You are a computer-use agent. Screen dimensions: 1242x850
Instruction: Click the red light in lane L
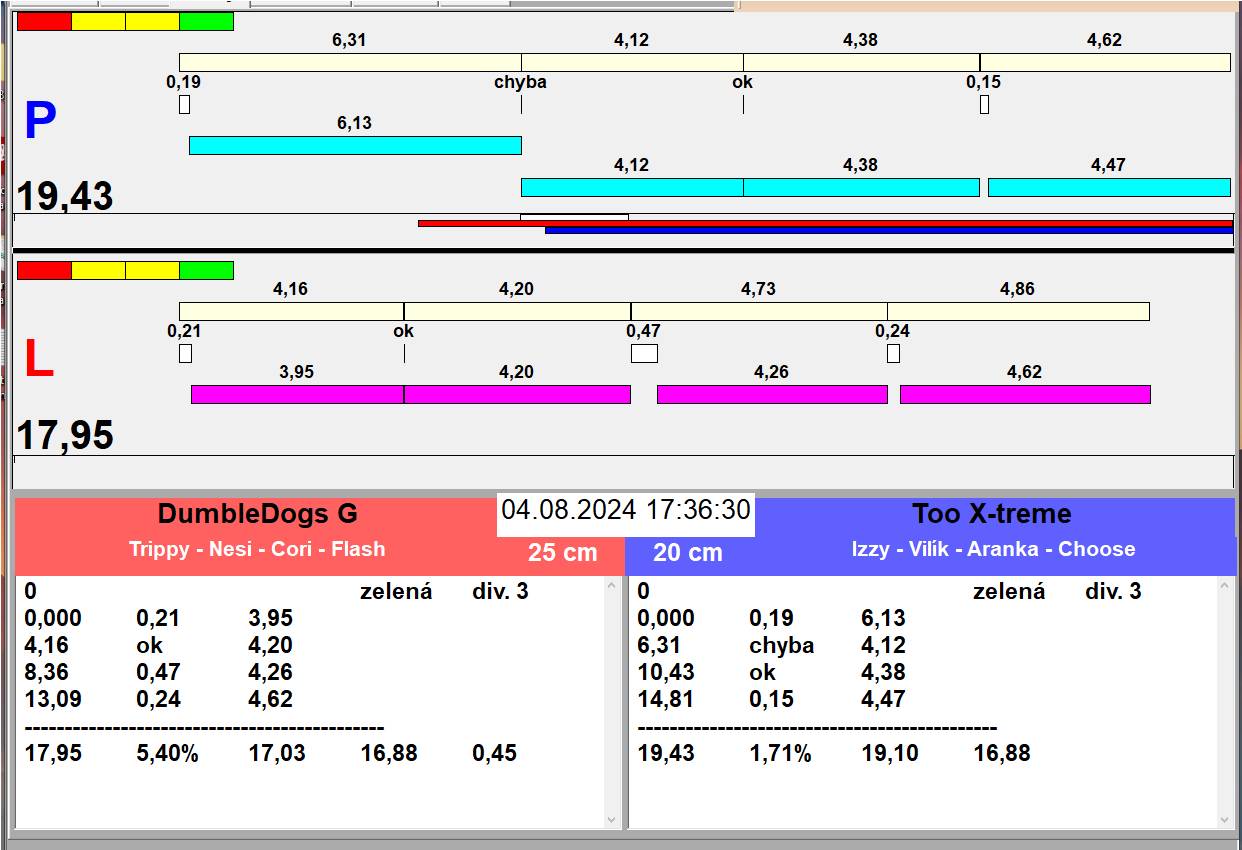click(x=45, y=271)
